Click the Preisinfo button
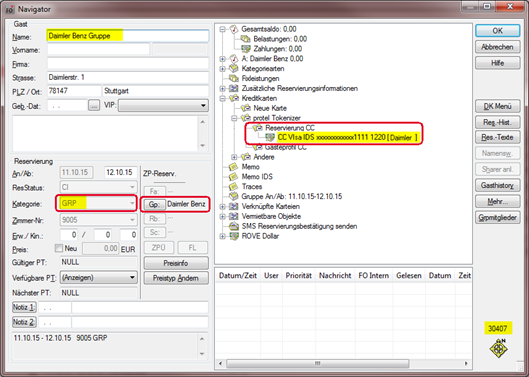The height and width of the screenshot is (377, 529). pyautogui.click(x=176, y=263)
